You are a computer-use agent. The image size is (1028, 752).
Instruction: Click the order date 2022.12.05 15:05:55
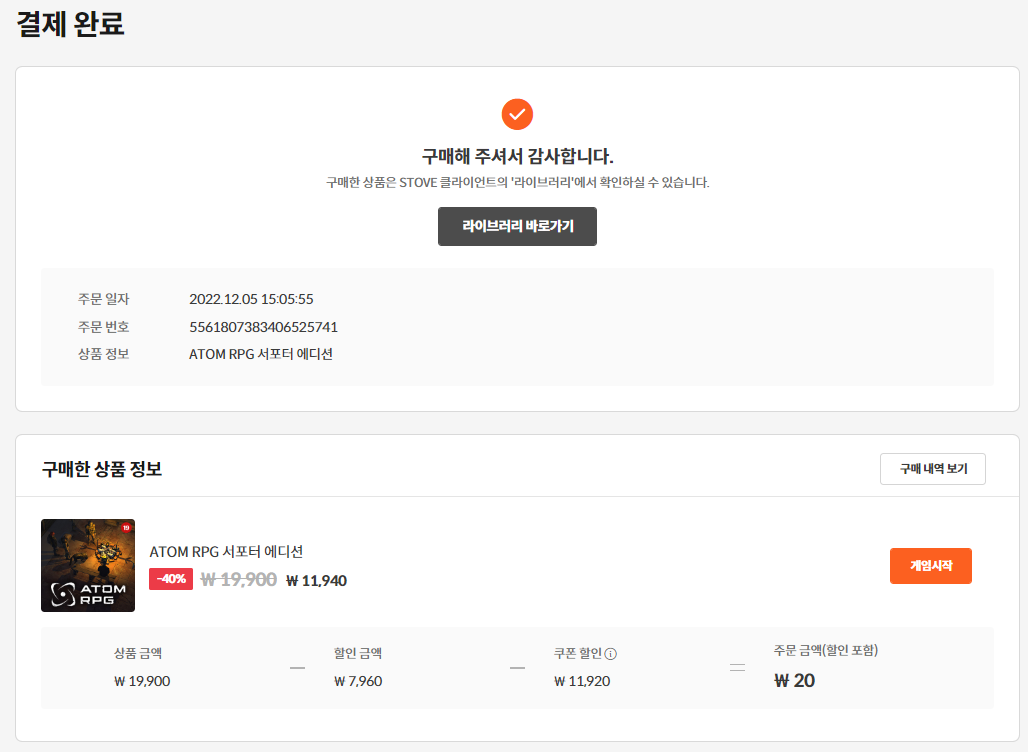pos(251,299)
